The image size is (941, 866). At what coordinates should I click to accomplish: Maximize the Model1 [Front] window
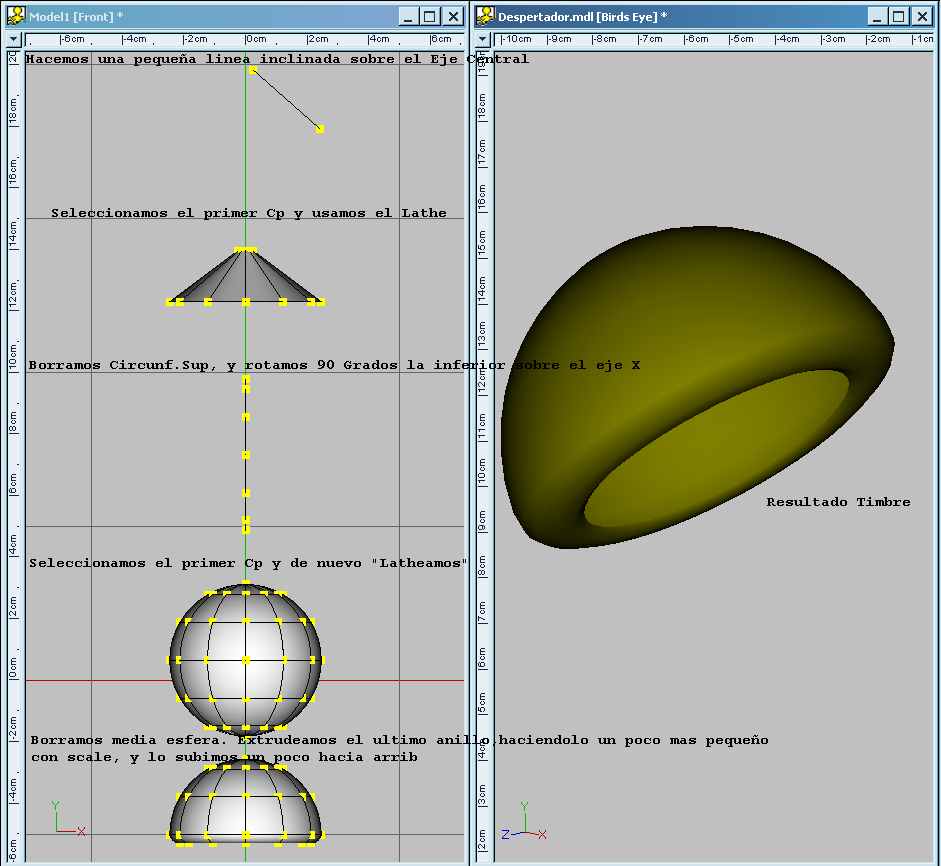click(430, 16)
